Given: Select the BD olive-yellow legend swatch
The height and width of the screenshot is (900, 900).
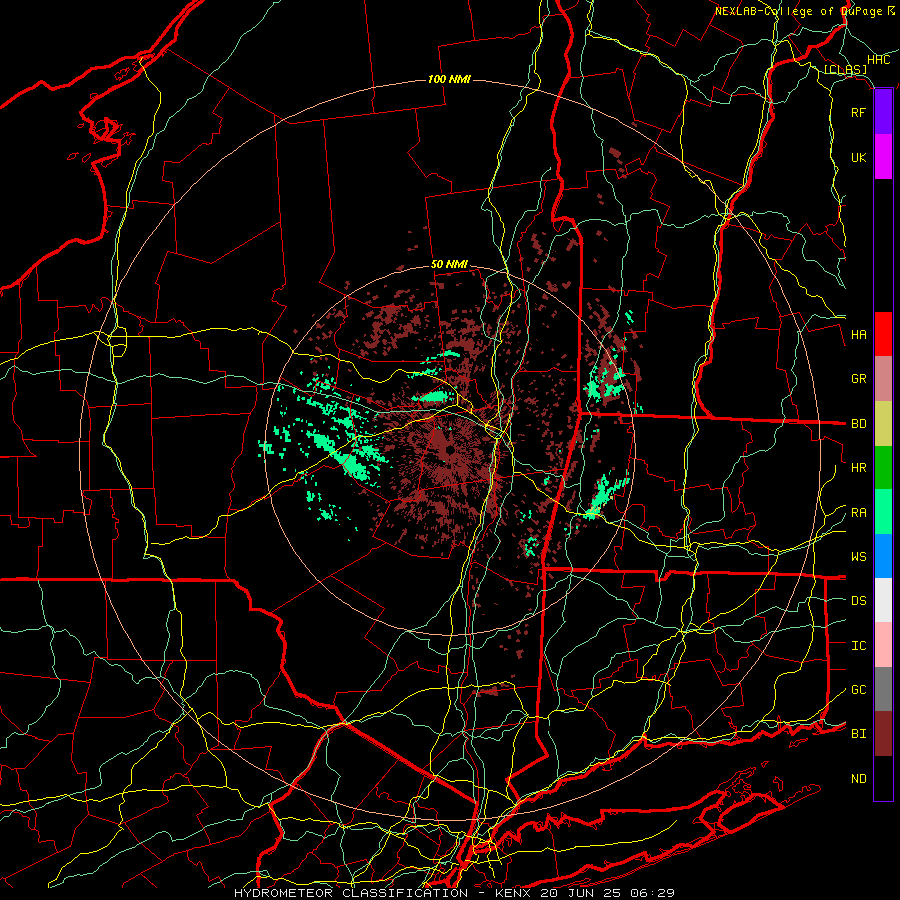Looking at the screenshot, I should (883, 423).
